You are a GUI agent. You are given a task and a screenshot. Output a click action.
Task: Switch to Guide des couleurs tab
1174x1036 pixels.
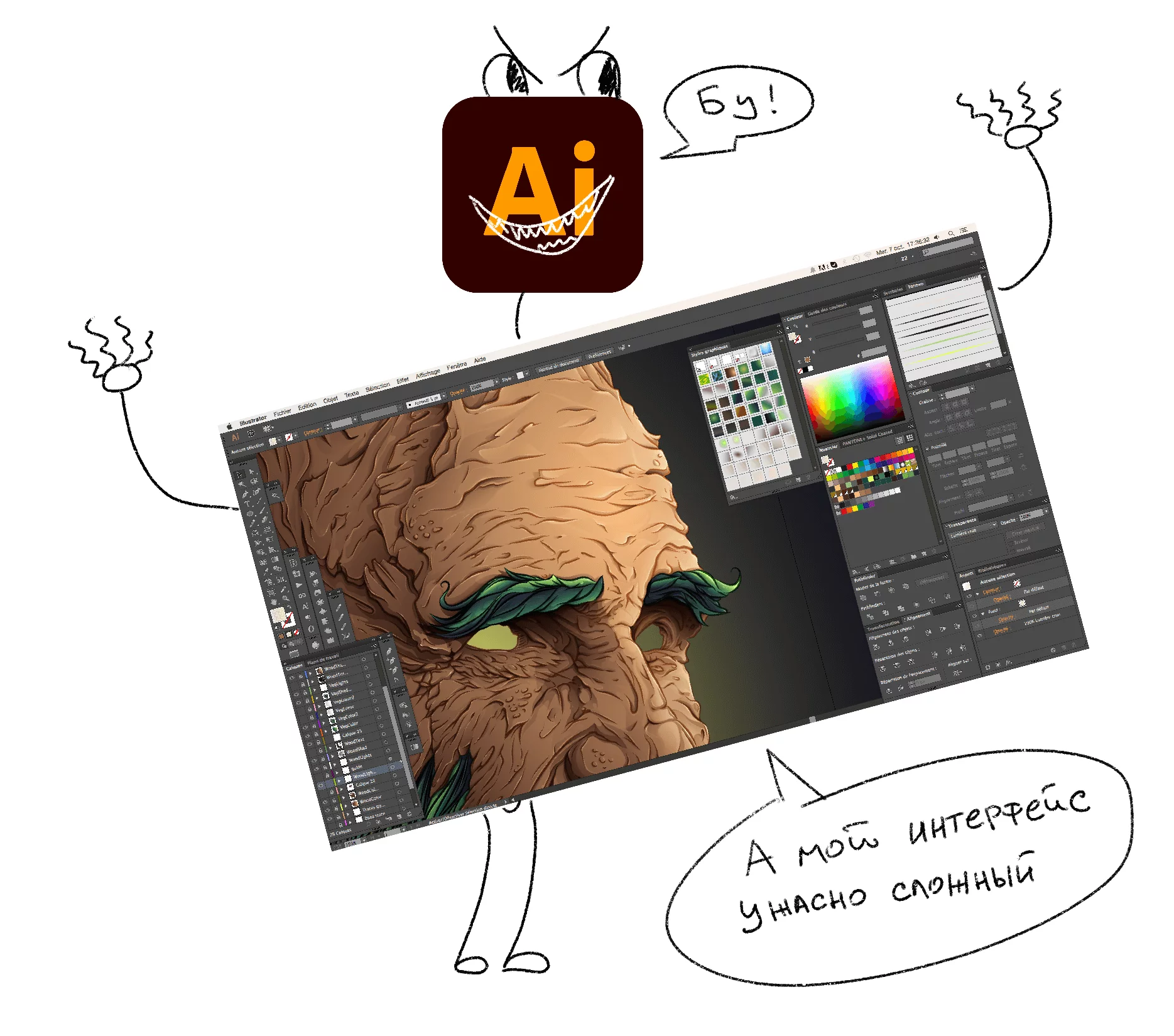[x=827, y=308]
